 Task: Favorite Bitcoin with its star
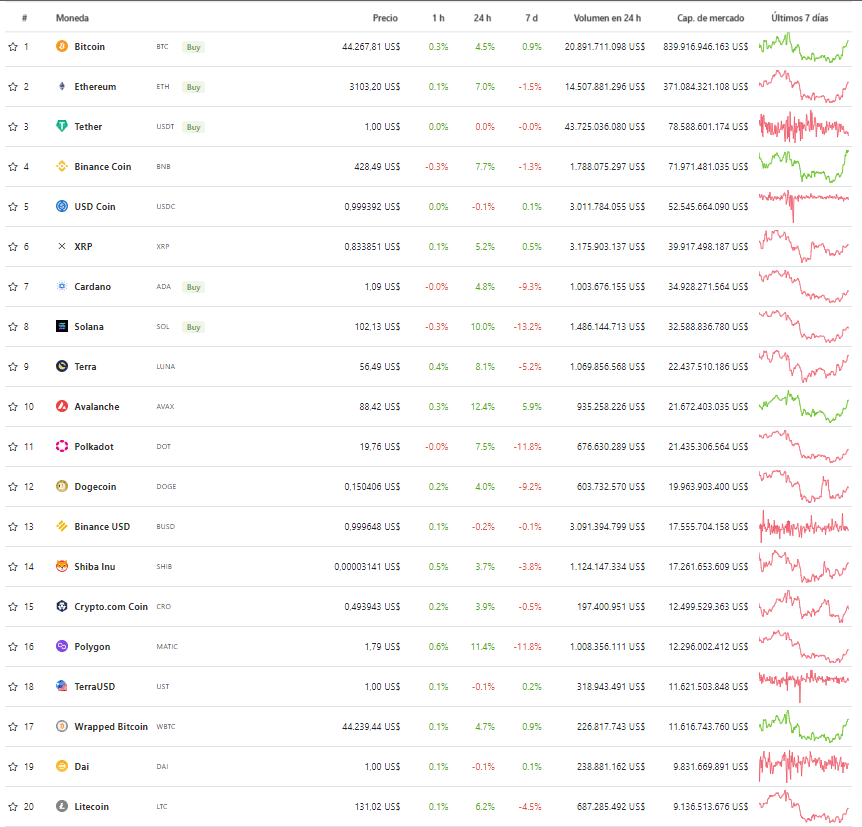coord(13,47)
